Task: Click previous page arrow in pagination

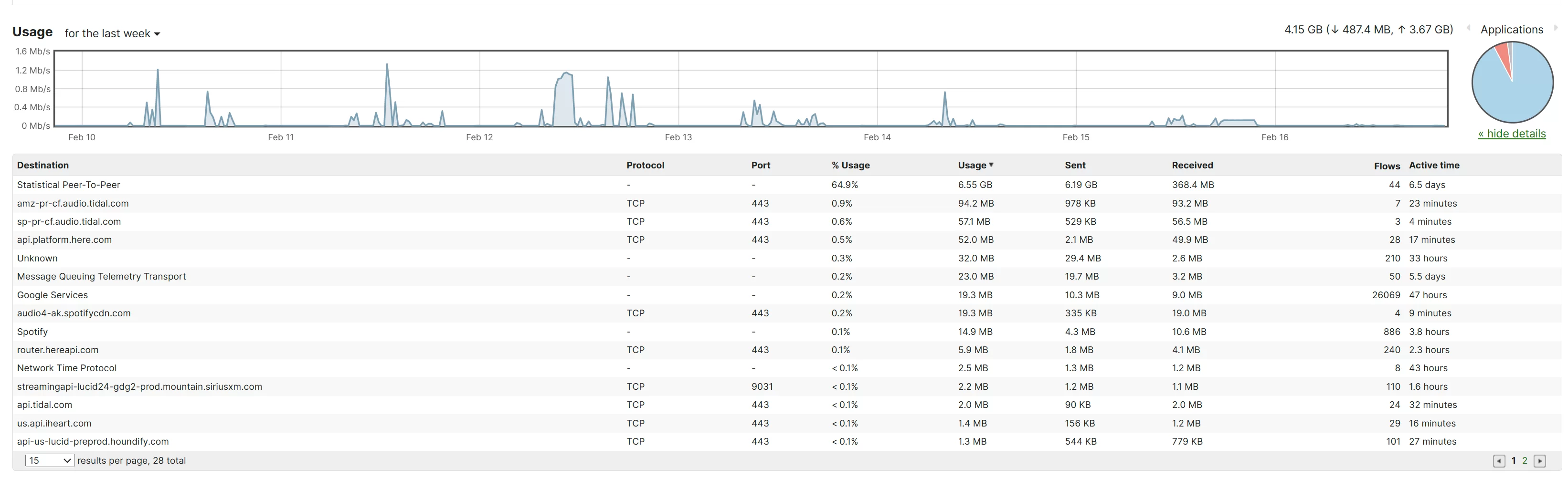Action: pos(1499,461)
